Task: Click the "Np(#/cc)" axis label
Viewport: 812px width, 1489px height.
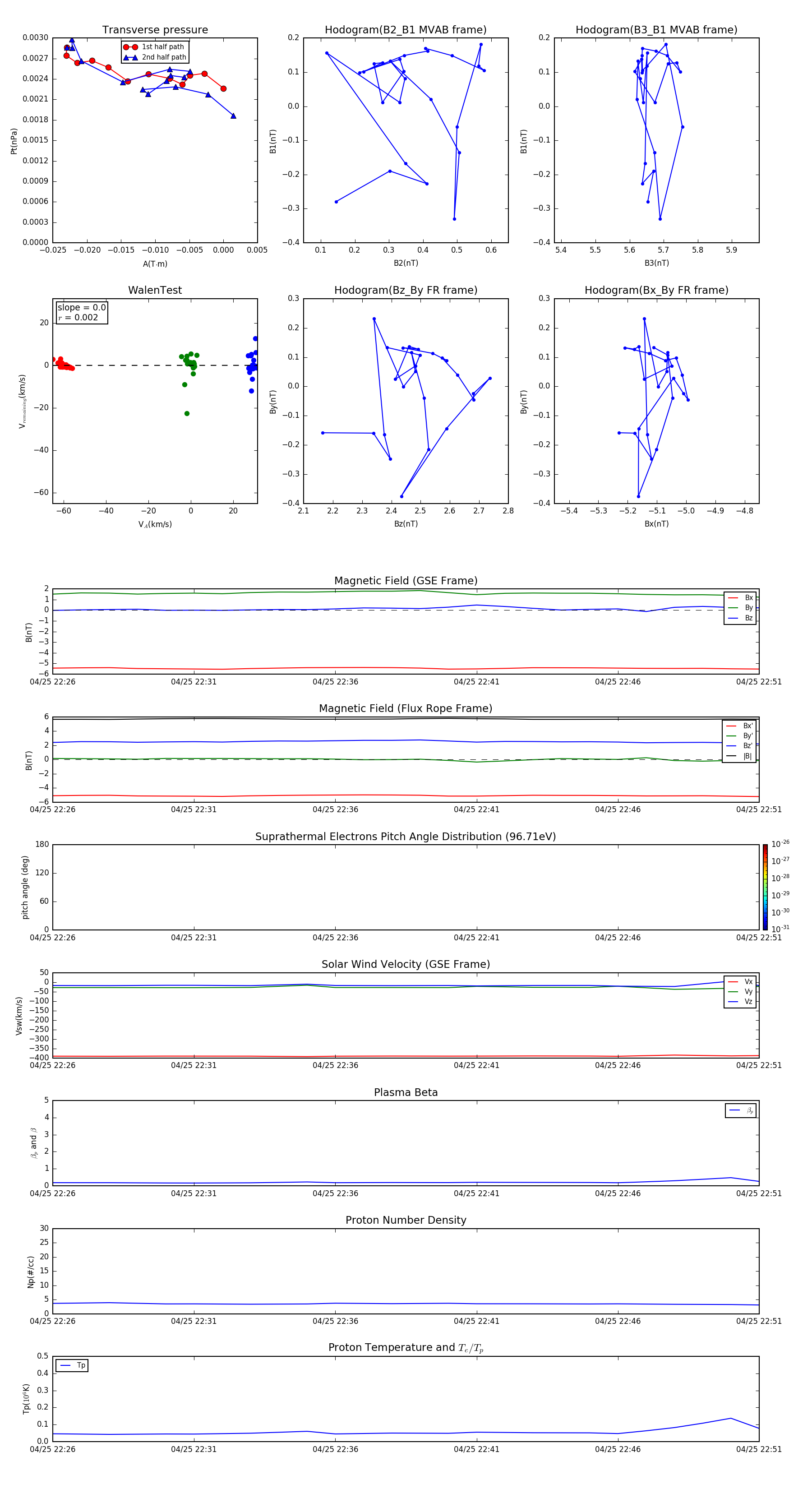Action: pyautogui.click(x=31, y=1272)
